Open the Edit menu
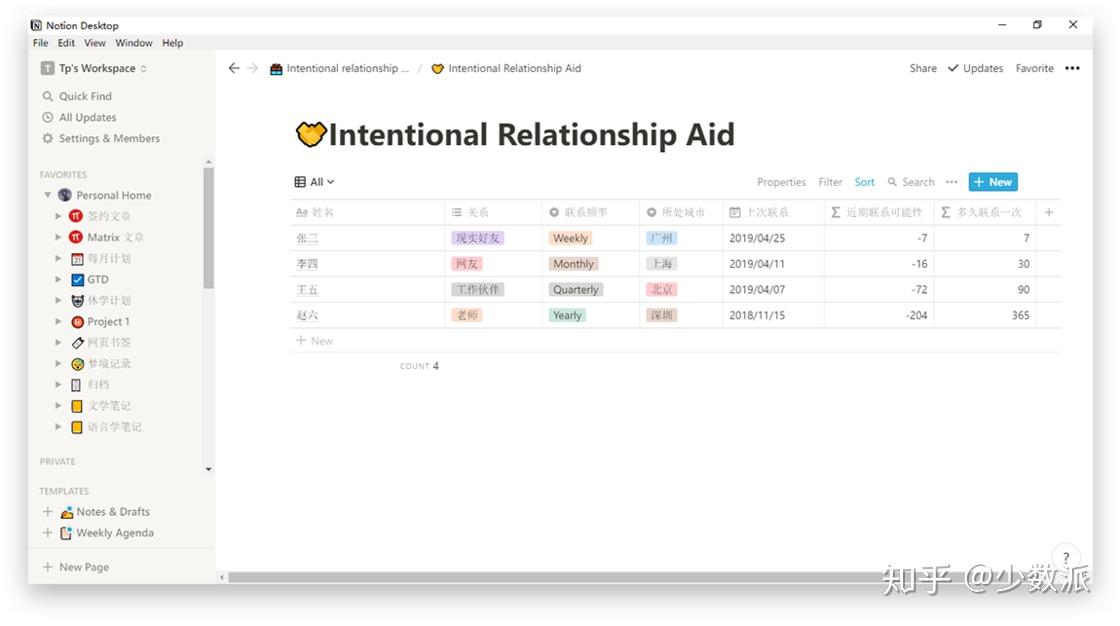 coord(66,43)
